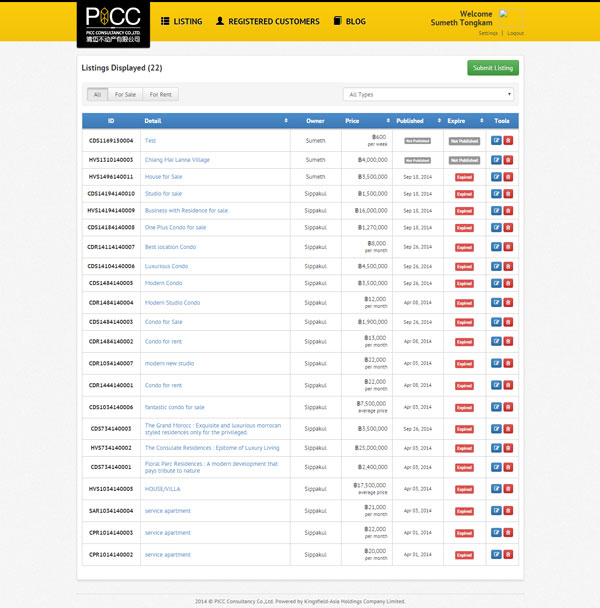Open the LISTING menu
The image size is (600, 608).
(x=182, y=21)
